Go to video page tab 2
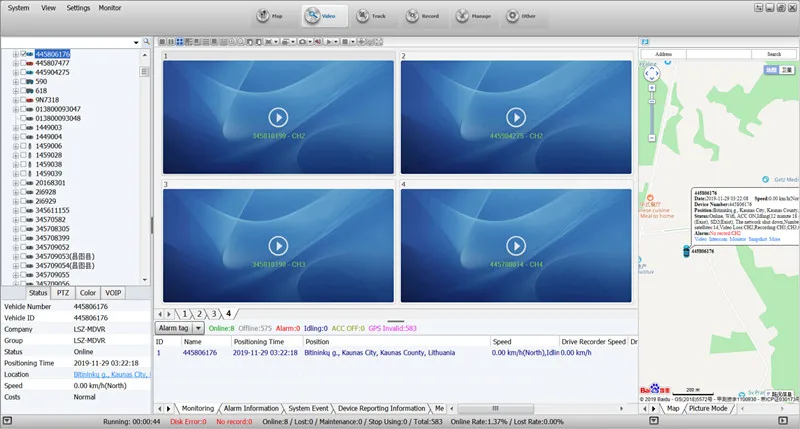 click(x=199, y=314)
